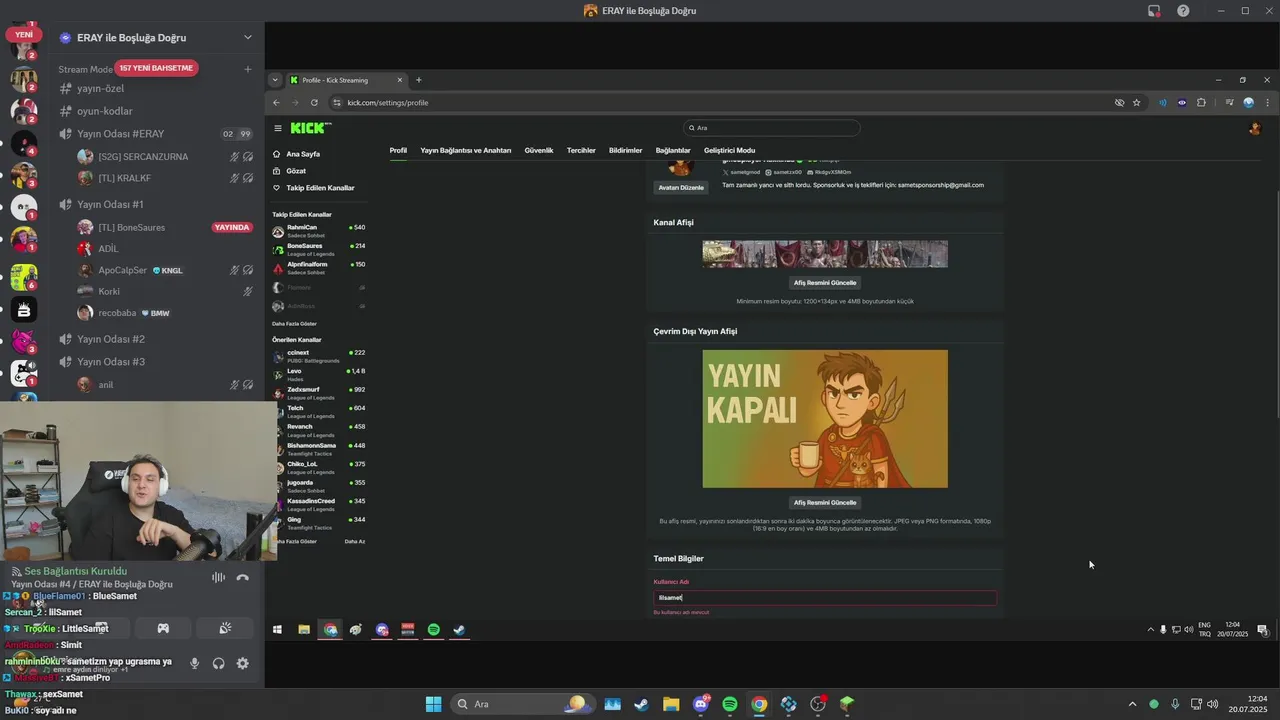The image size is (1280, 720).
Task: Open Chrome media controls icon
Action: click(x=1229, y=102)
